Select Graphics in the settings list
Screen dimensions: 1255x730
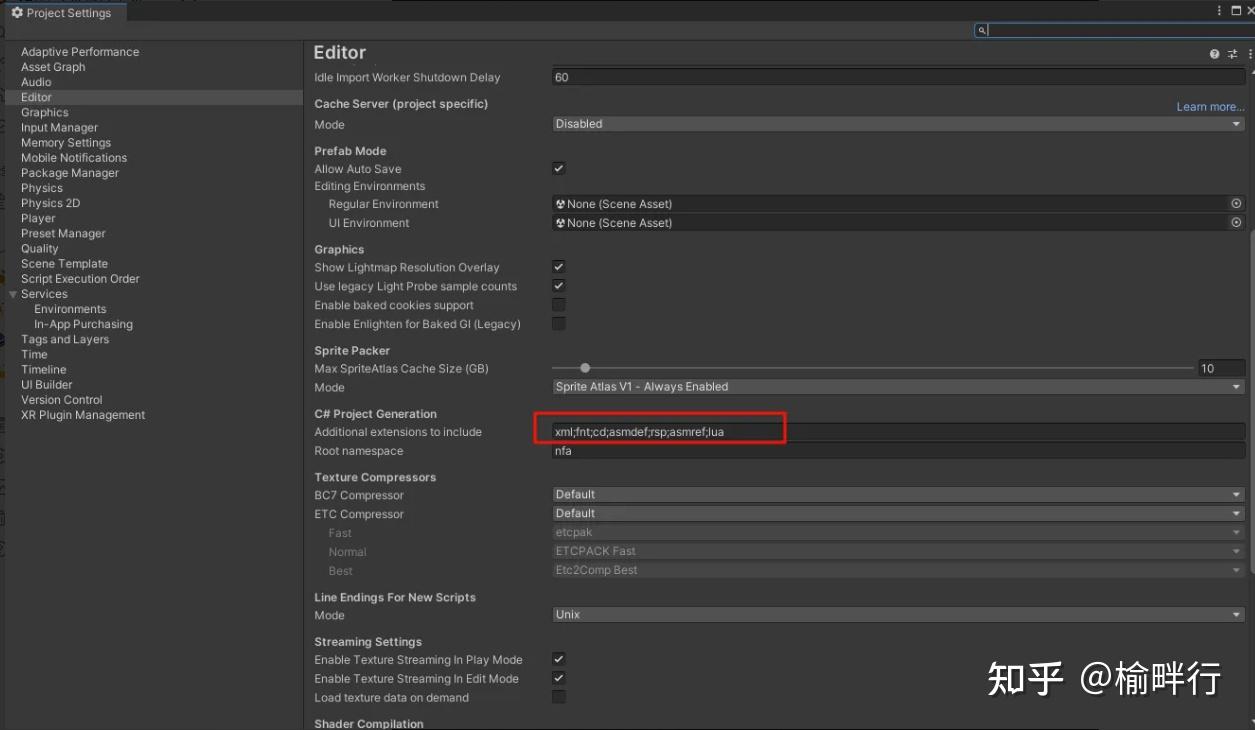(x=45, y=113)
